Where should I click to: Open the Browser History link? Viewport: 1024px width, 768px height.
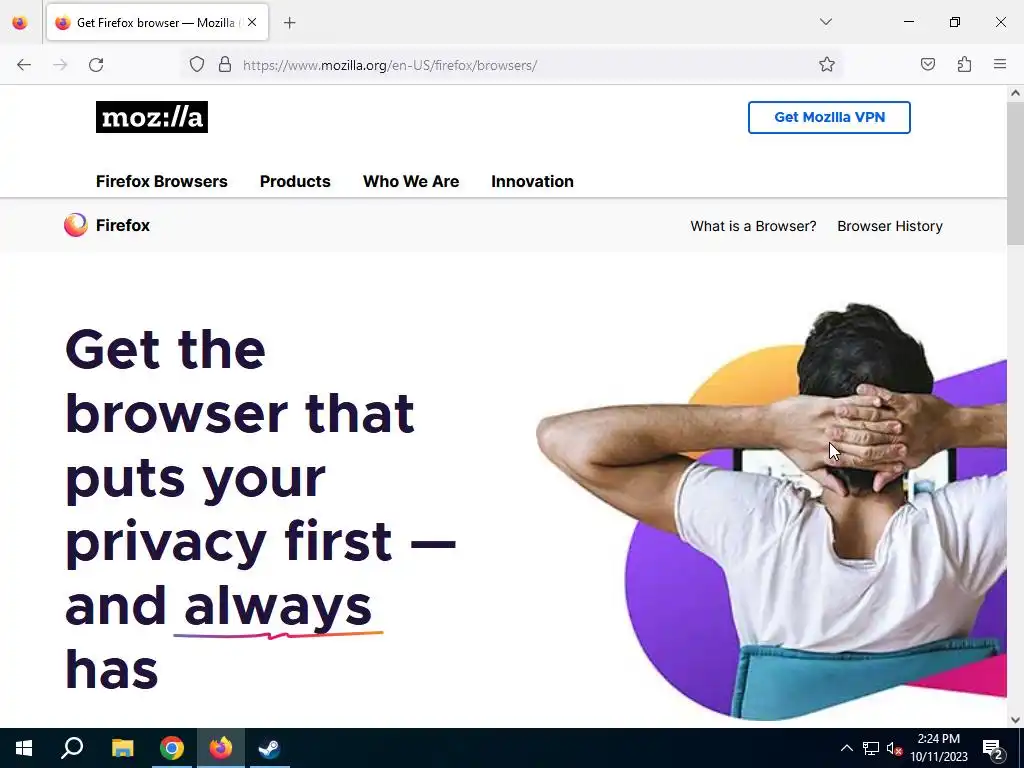889,226
